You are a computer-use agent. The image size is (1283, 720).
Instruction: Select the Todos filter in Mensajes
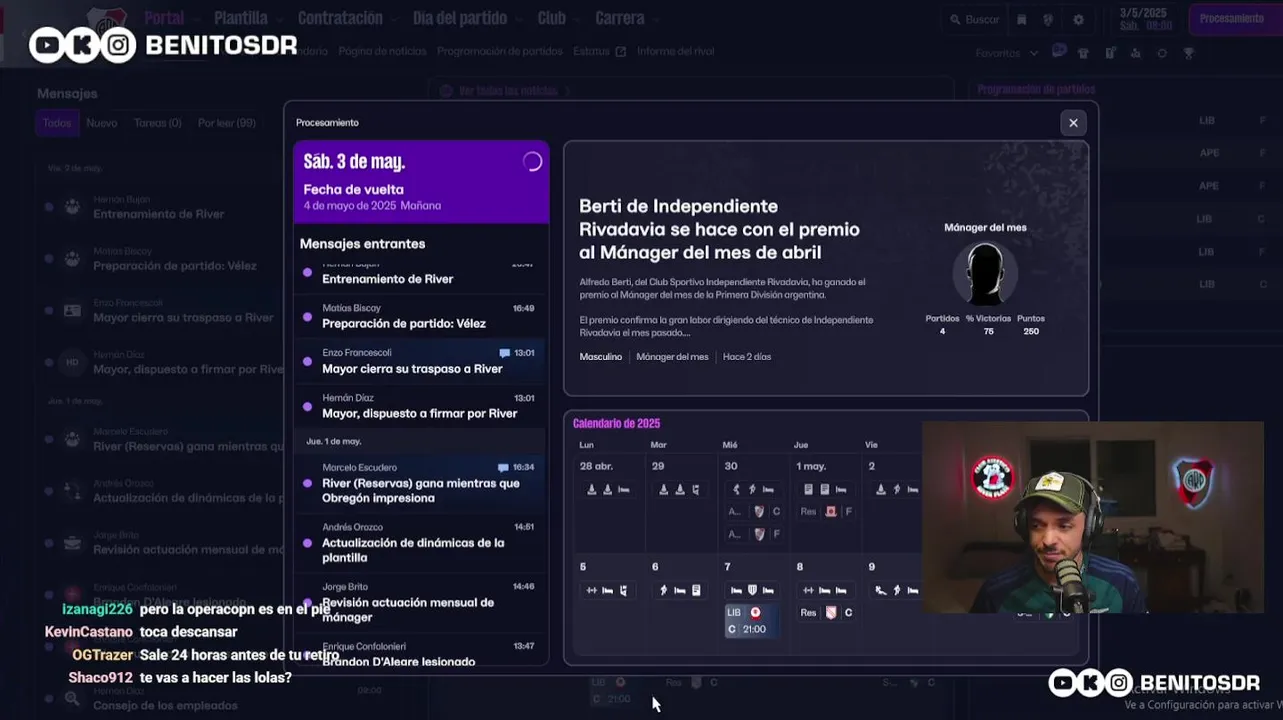pyautogui.click(x=57, y=123)
